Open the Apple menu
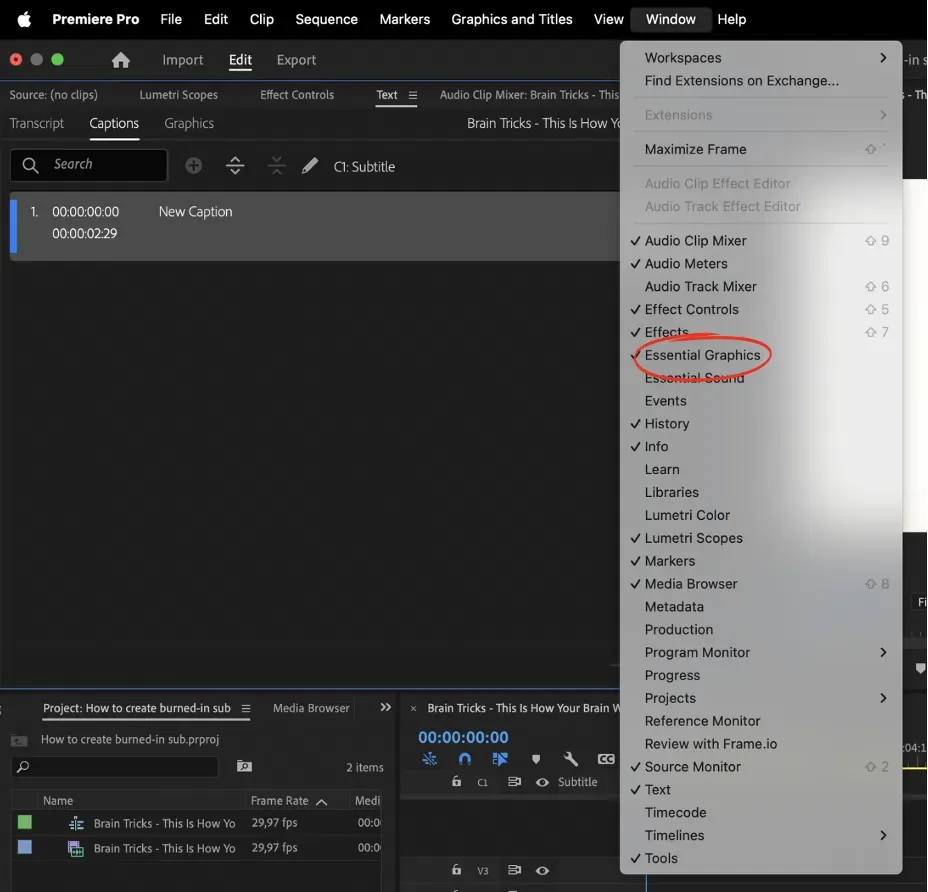The image size is (928, 892). pyautogui.click(x=24, y=20)
